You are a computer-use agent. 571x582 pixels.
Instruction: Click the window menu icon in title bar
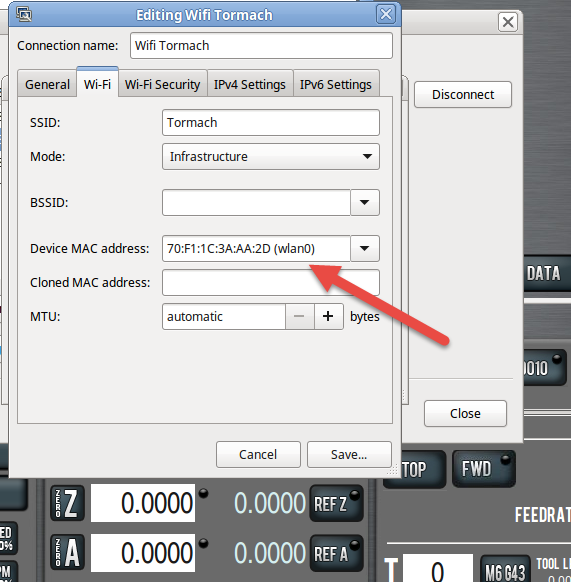pyautogui.click(x=24, y=15)
